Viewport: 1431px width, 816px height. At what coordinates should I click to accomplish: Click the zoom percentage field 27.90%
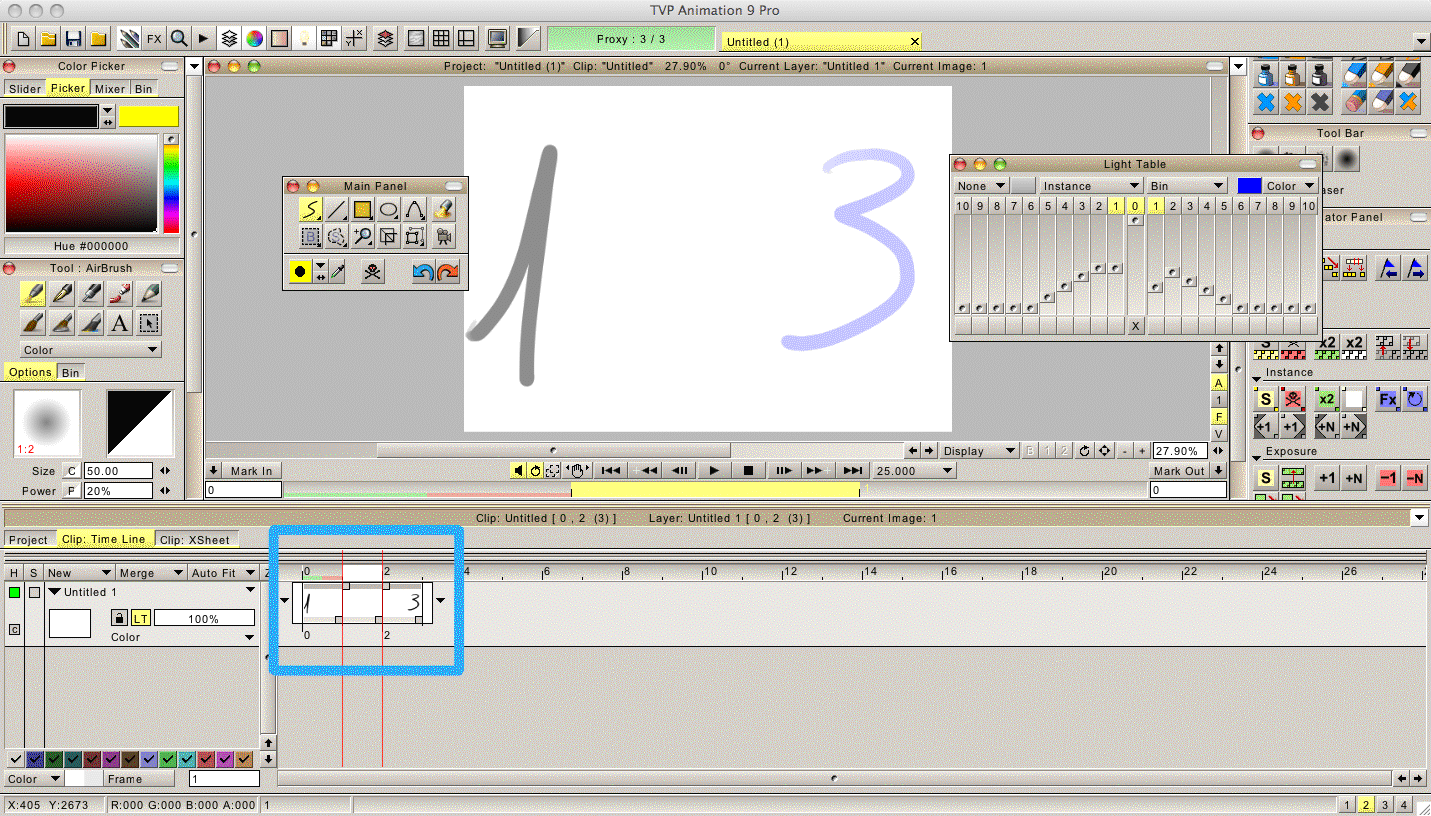(1178, 451)
